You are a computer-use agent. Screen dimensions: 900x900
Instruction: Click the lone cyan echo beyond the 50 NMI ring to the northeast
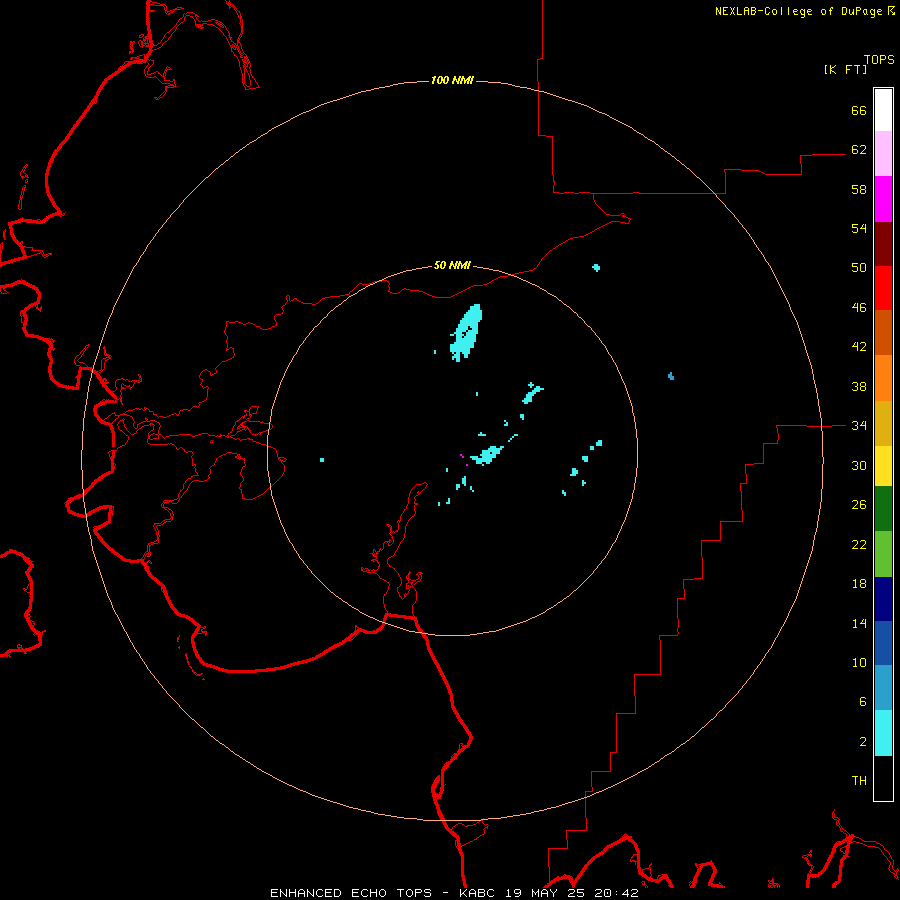[x=596, y=267]
